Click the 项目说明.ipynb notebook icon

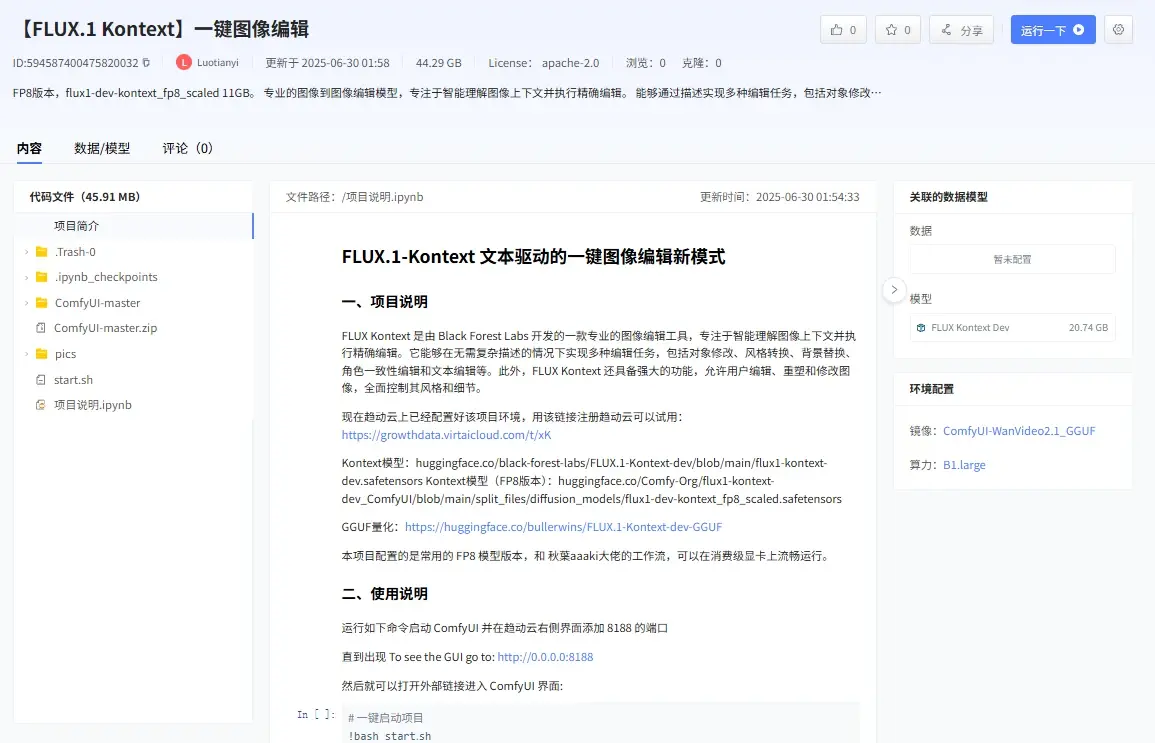41,405
